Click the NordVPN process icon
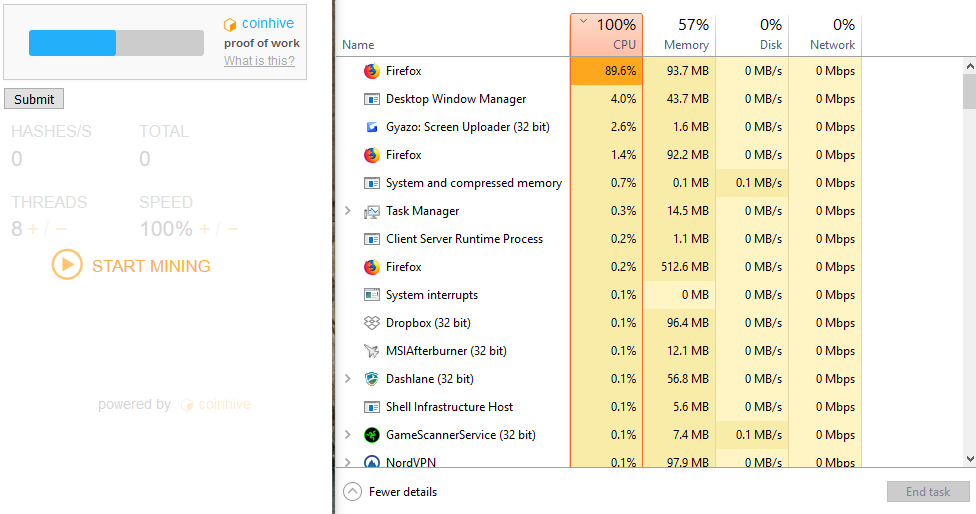Screen dimensions: 976x514 (372, 462)
